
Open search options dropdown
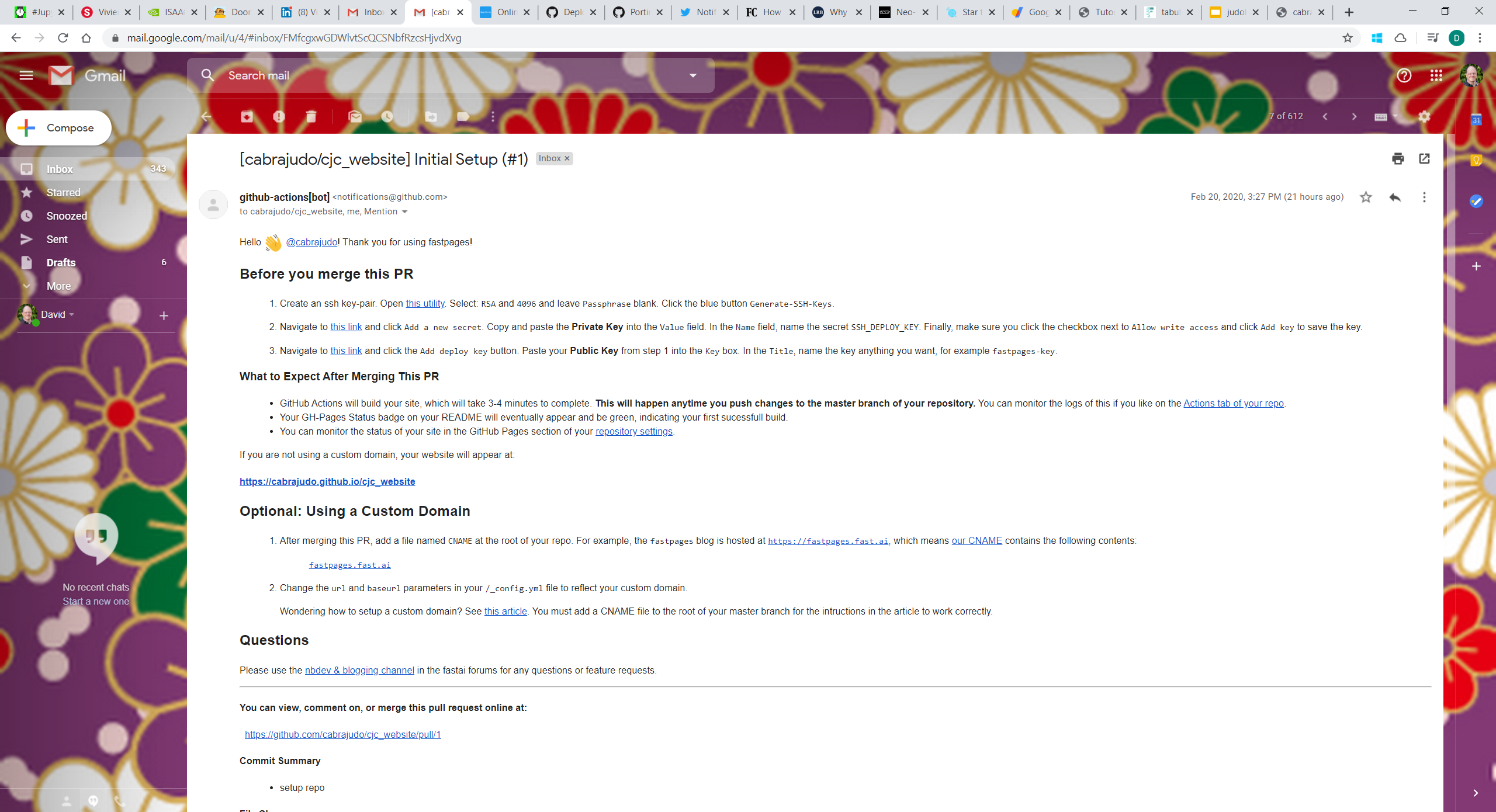692,75
